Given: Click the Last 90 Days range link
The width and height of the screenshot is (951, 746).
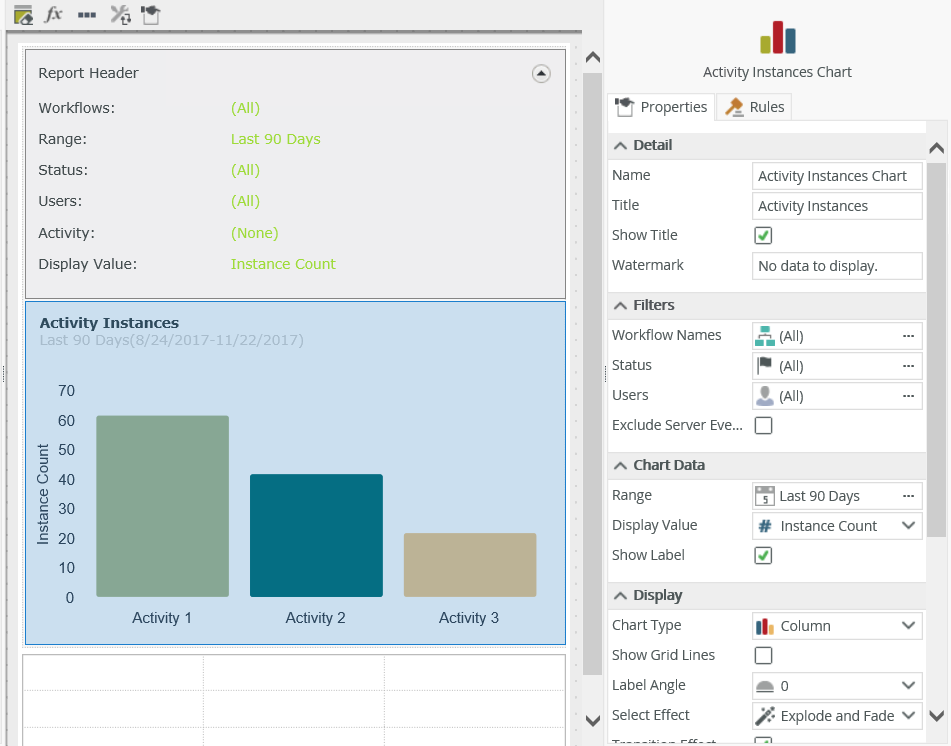Looking at the screenshot, I should point(275,139).
